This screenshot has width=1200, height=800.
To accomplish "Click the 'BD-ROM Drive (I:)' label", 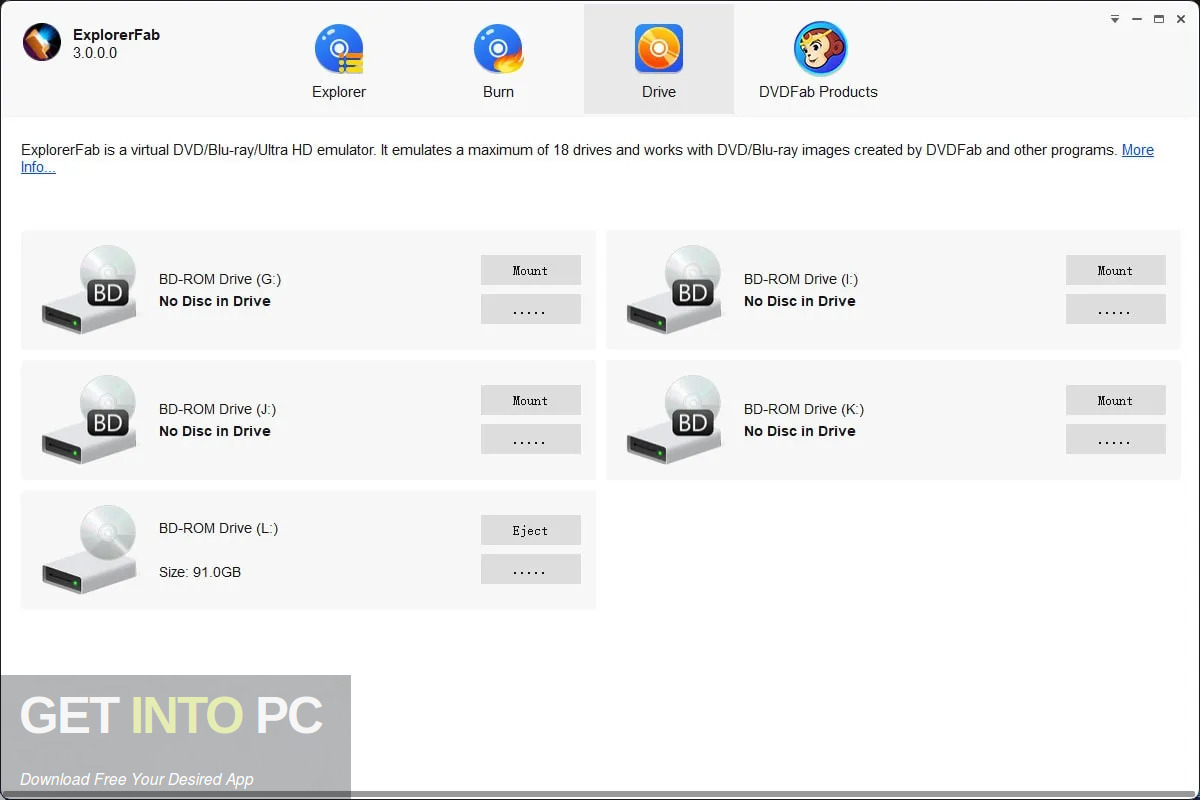I will coord(801,279).
